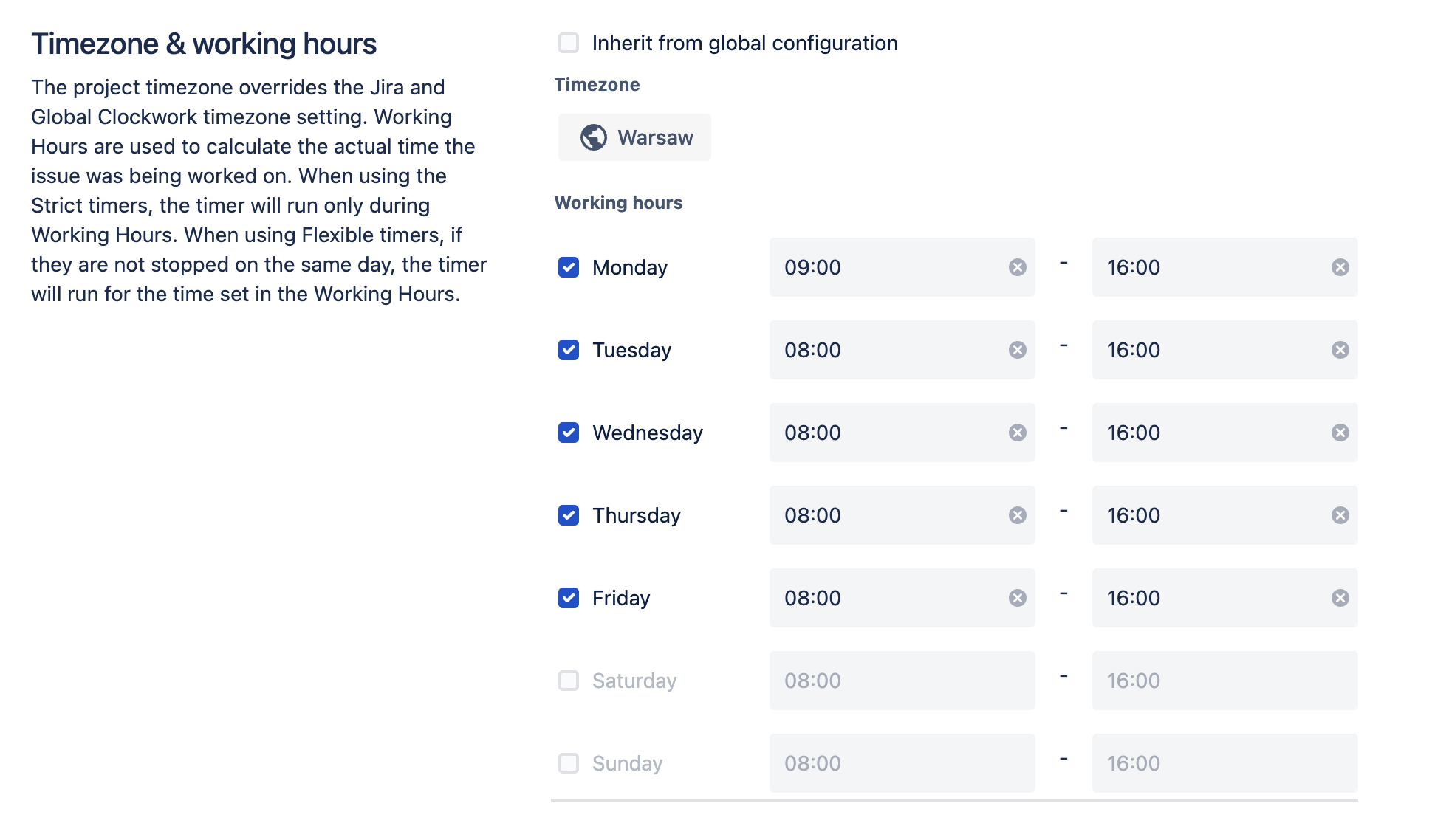Uncheck the Friday working day checkbox
The height and width of the screenshot is (840, 1432).
click(x=569, y=598)
